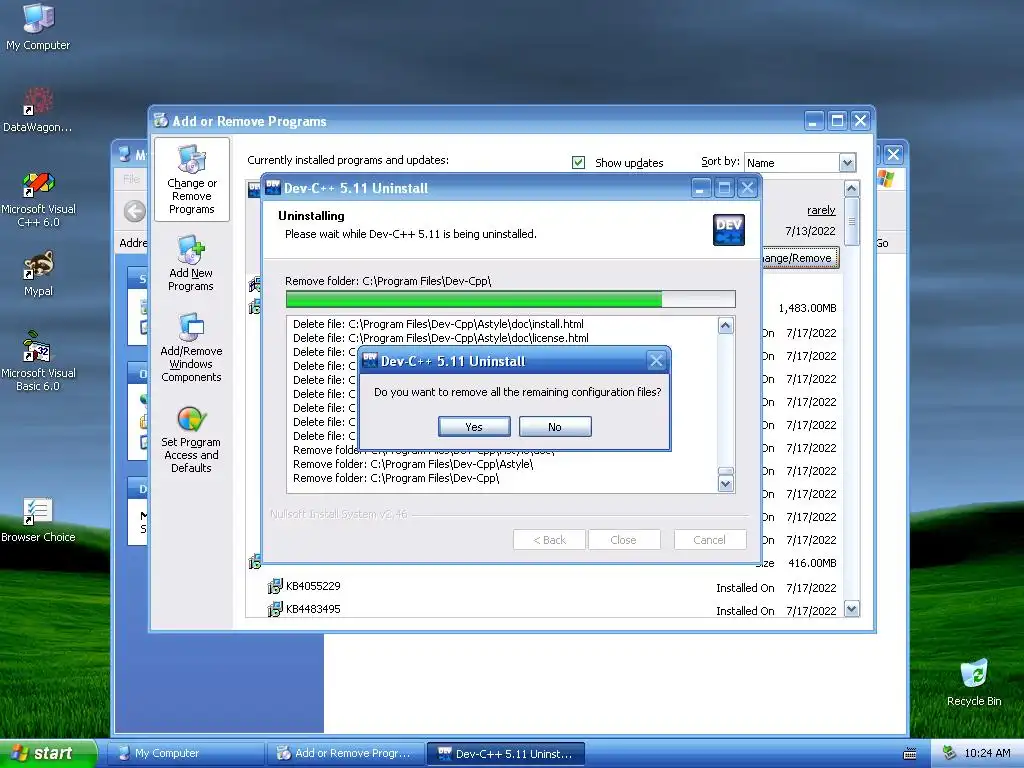Click scroll up arrow of programs list
This screenshot has width=1024, height=768.
pyautogui.click(x=852, y=189)
